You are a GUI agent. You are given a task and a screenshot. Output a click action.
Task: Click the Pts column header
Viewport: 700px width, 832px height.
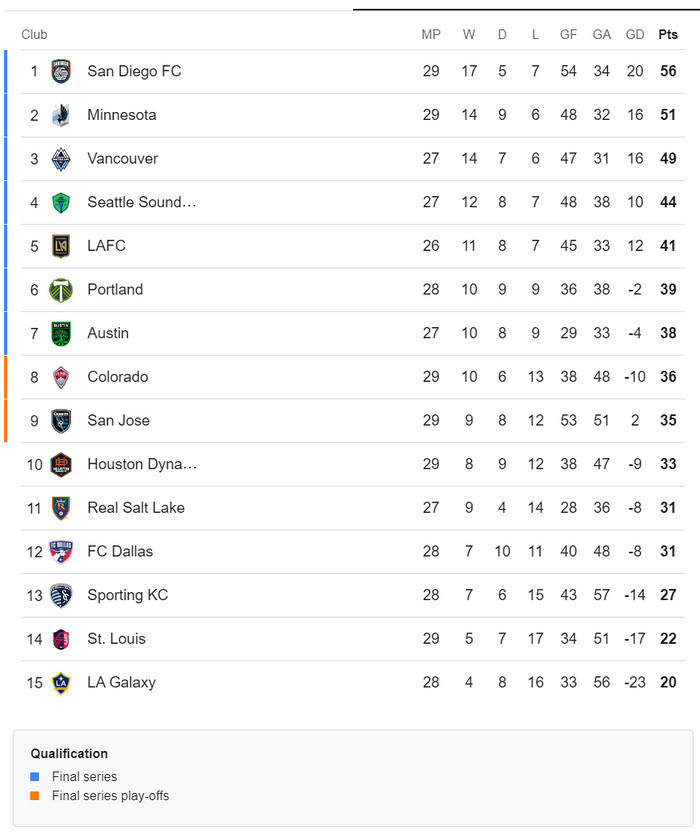[x=668, y=34]
